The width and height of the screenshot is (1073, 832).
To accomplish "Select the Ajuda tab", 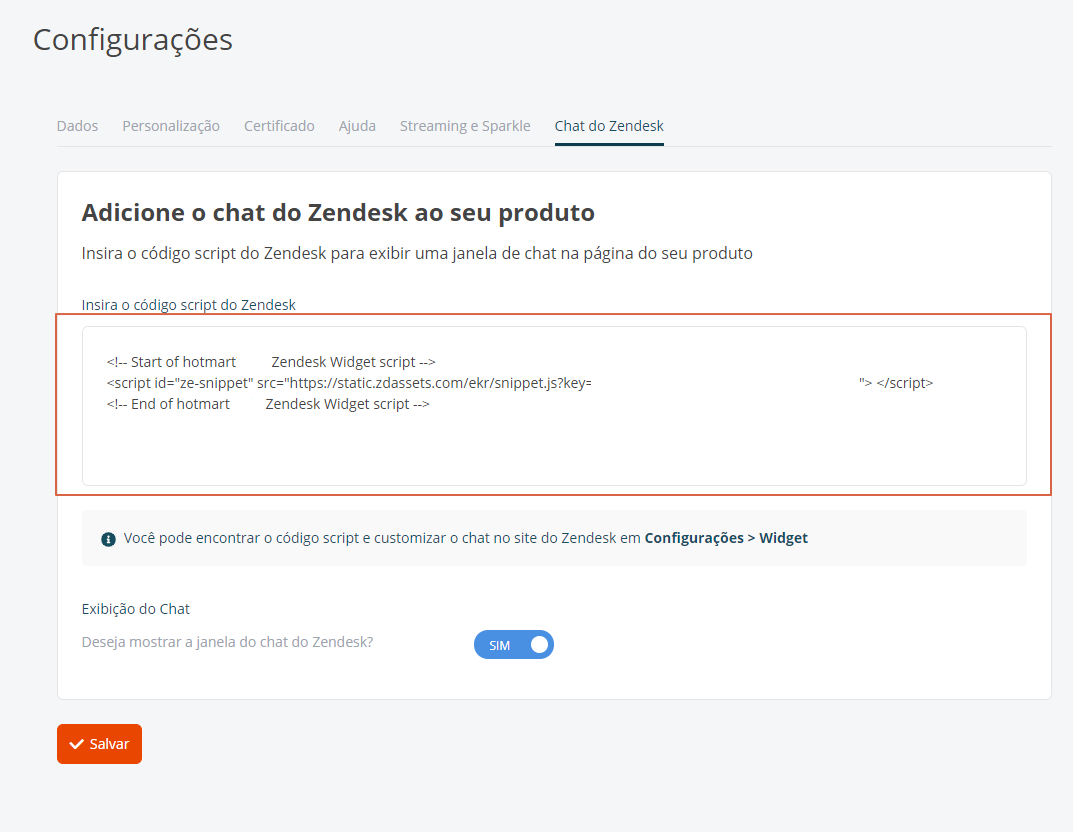I will [357, 126].
